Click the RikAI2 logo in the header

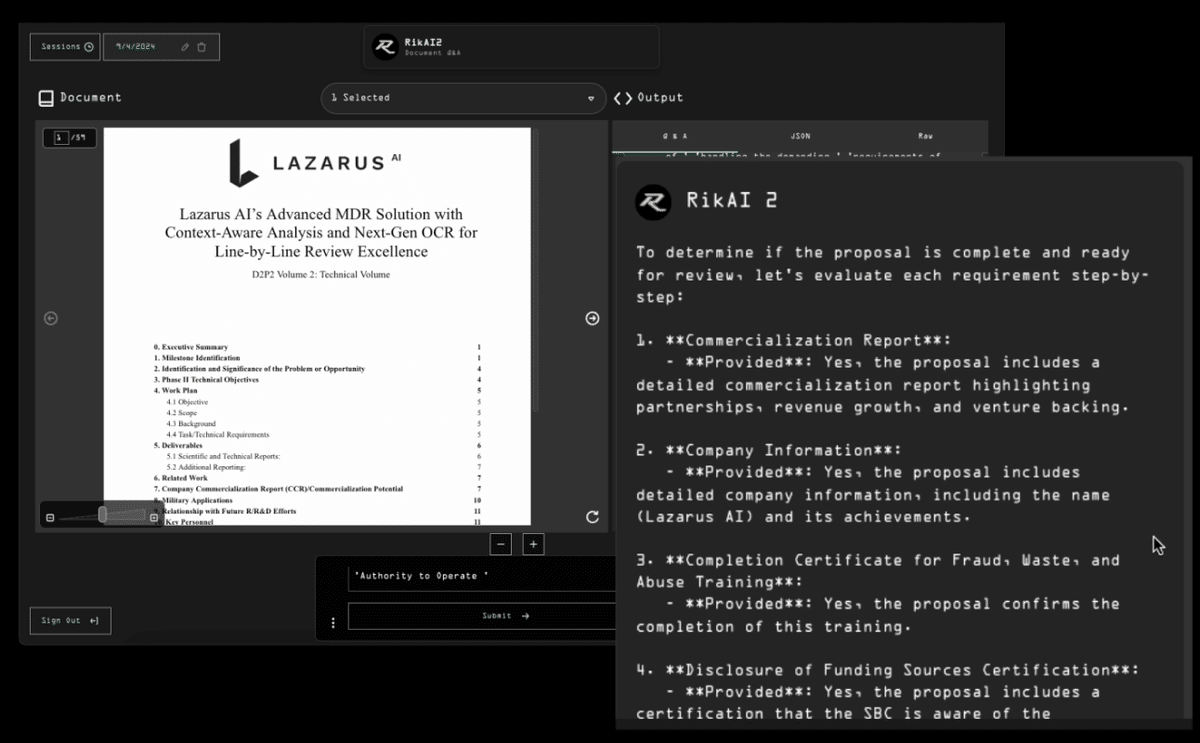[384, 47]
